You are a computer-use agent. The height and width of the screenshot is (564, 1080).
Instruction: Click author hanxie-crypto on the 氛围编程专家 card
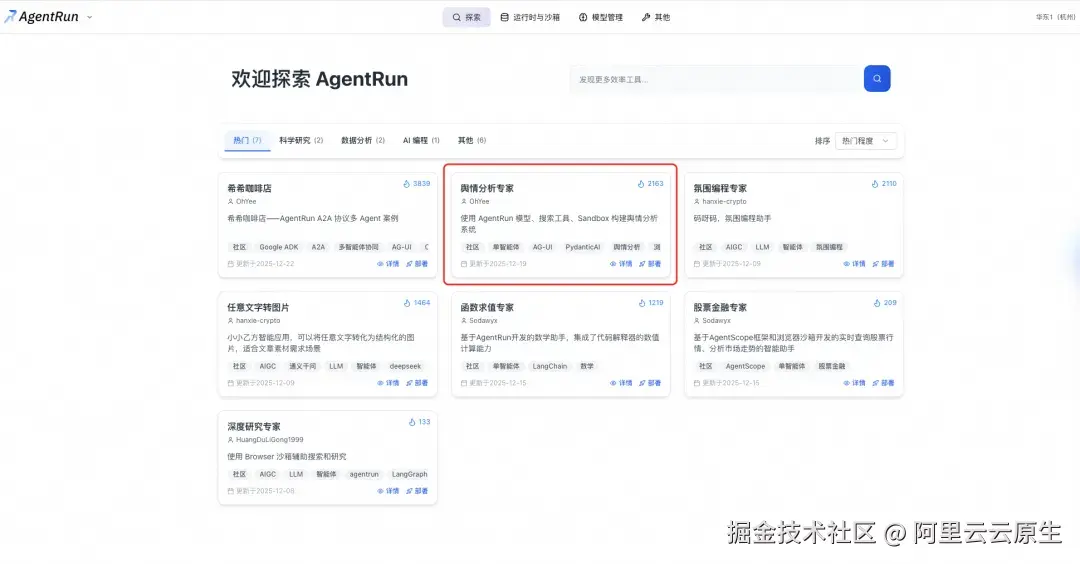coord(720,202)
